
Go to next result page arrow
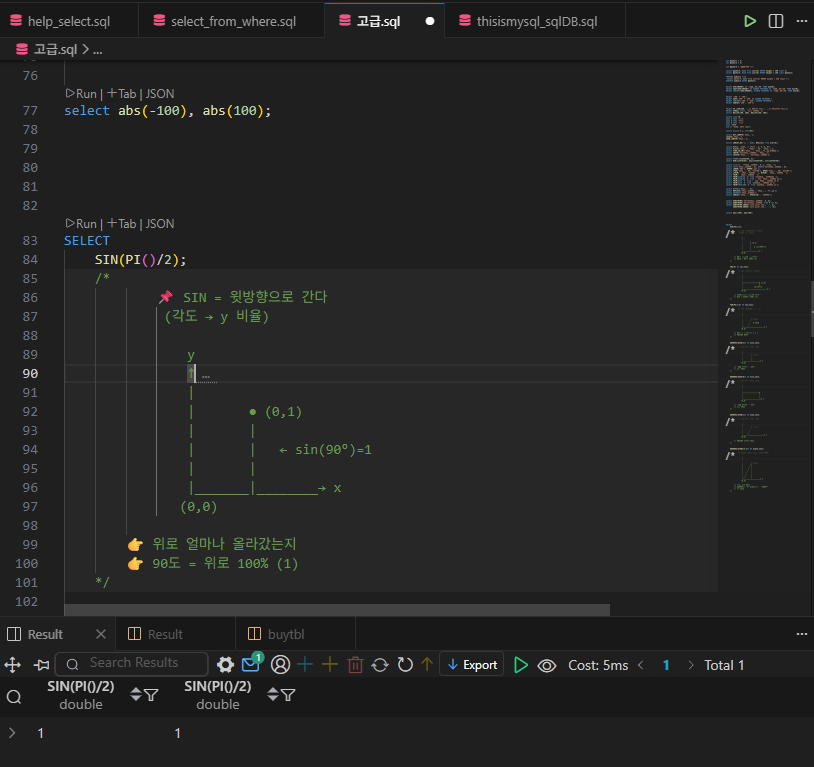tap(690, 665)
